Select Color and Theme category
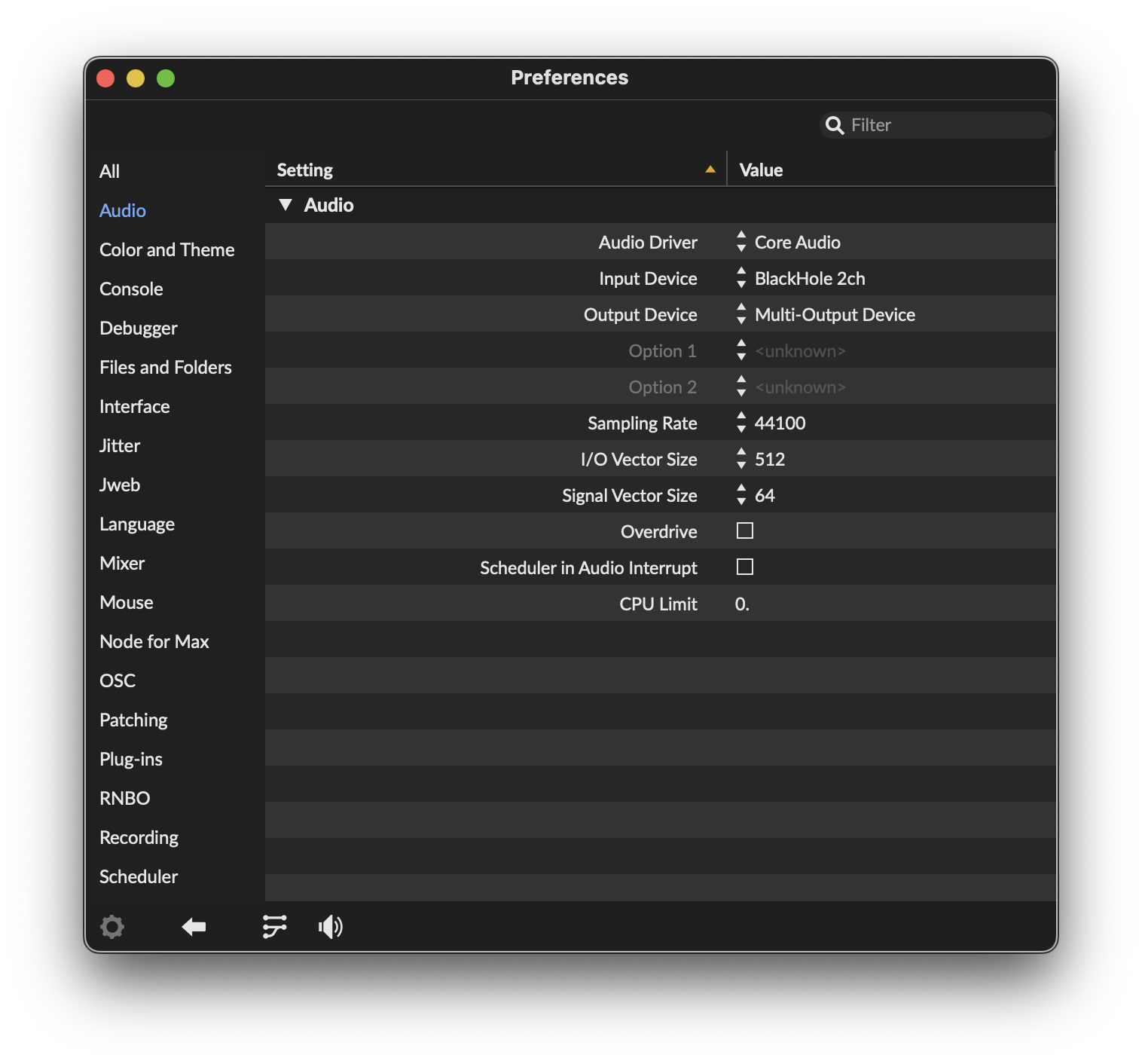The width and height of the screenshot is (1142, 1064). pos(167,249)
